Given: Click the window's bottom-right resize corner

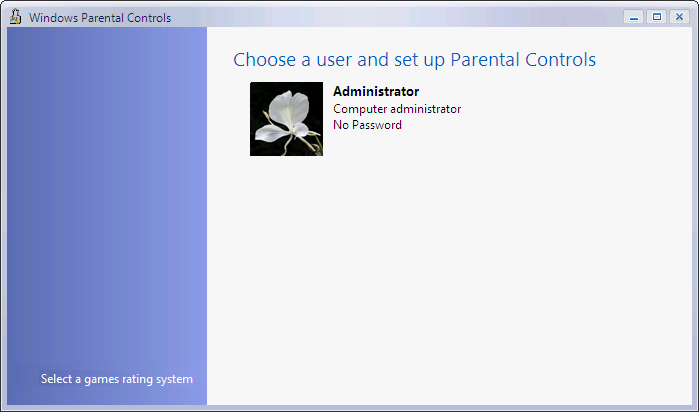Looking at the screenshot, I should coord(695,408).
